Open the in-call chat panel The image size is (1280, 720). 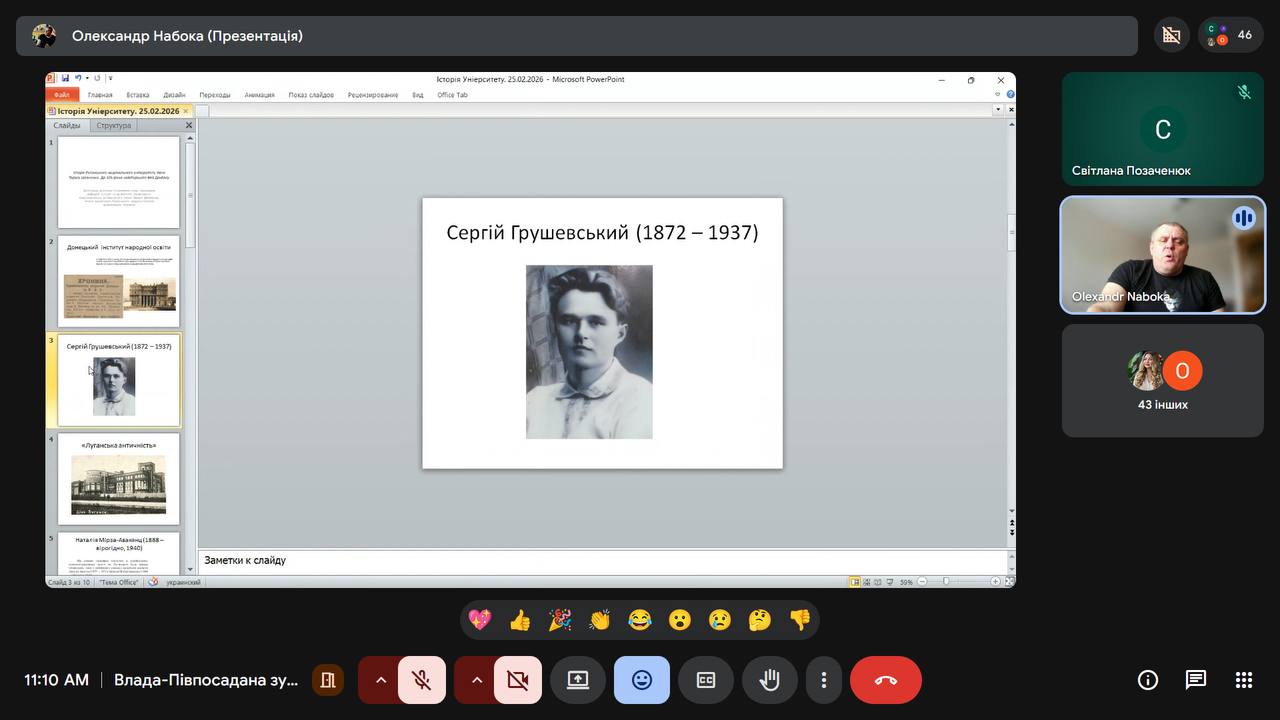(x=1195, y=680)
